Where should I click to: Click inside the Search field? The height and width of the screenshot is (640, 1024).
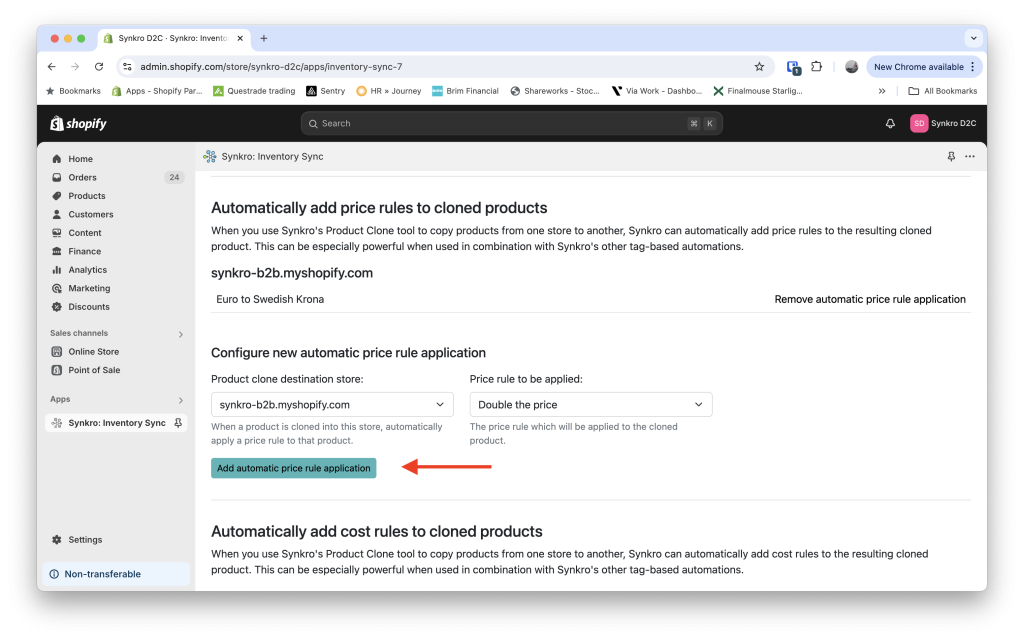[512, 122]
